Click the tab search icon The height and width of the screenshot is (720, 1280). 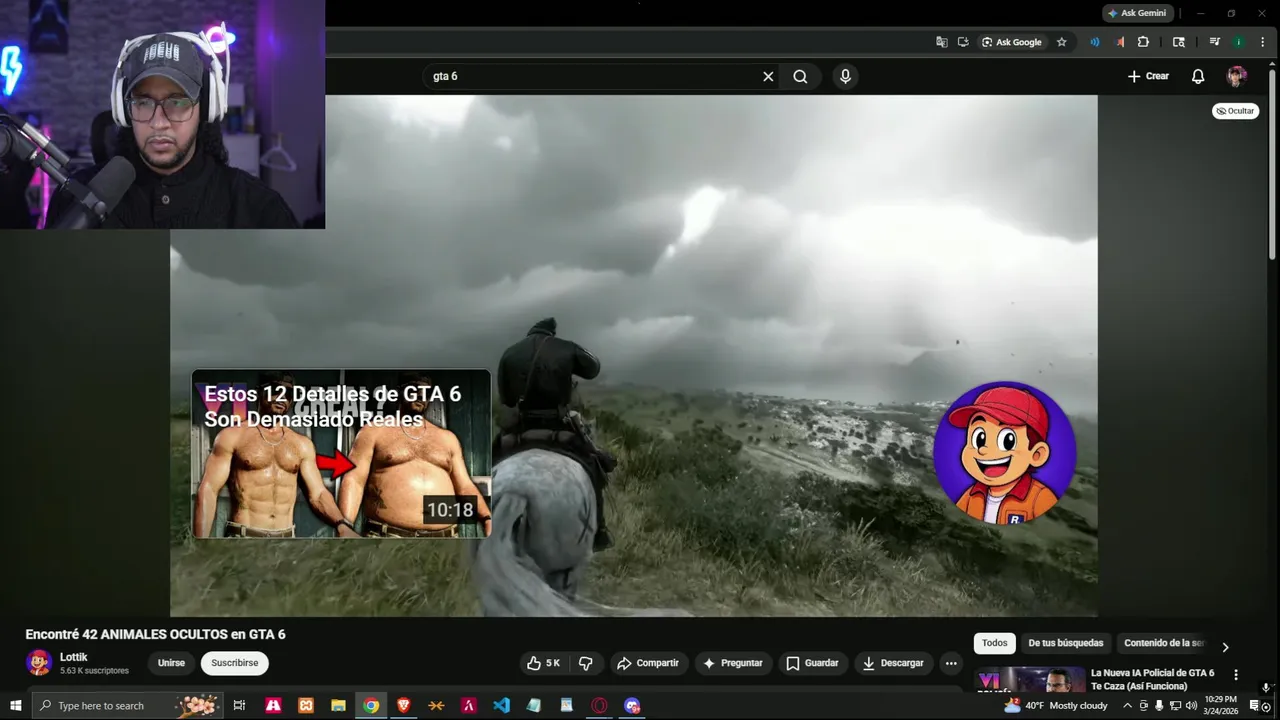click(1178, 42)
